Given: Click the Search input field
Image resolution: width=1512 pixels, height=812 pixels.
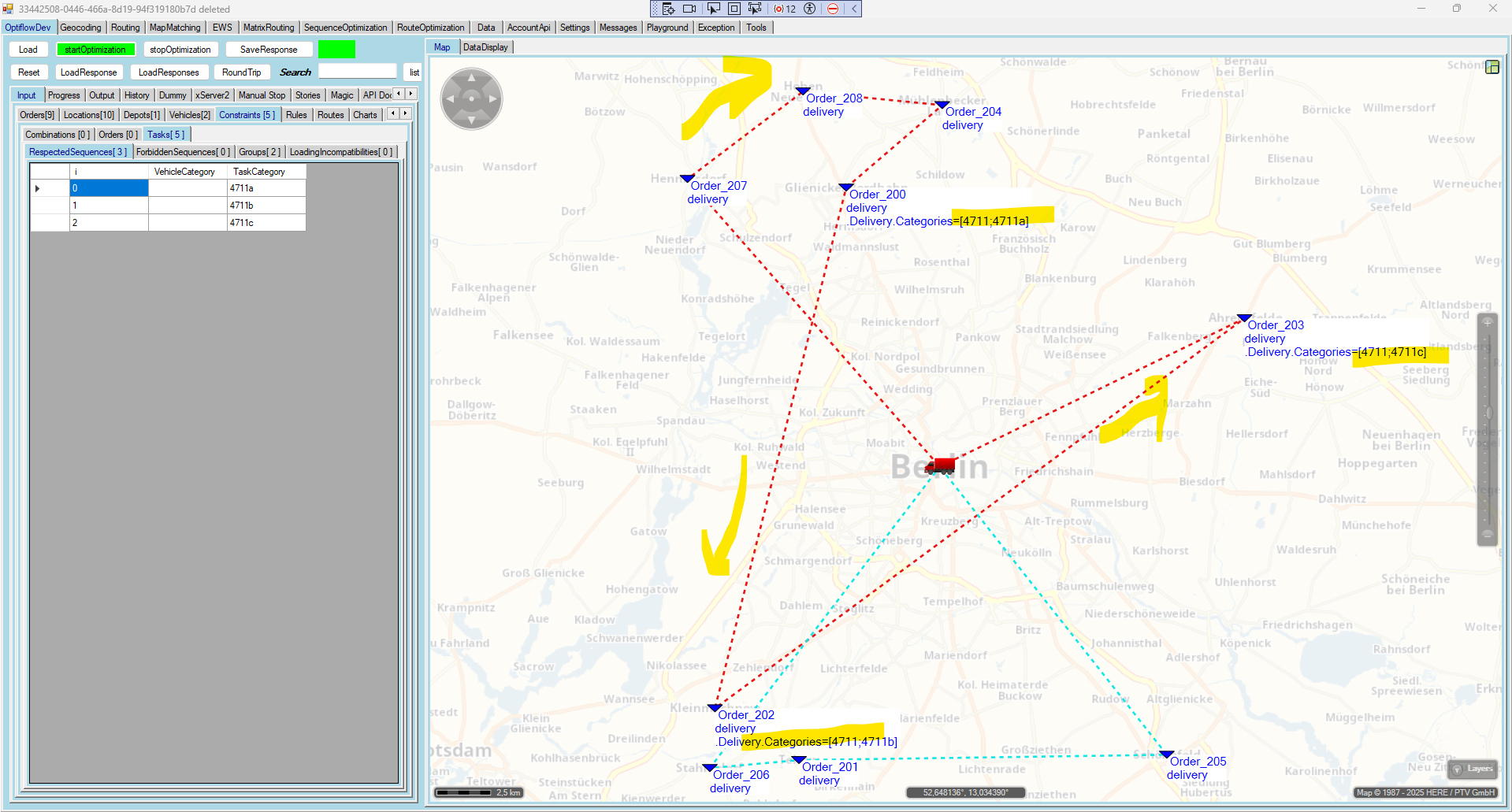Looking at the screenshot, I should (358, 72).
